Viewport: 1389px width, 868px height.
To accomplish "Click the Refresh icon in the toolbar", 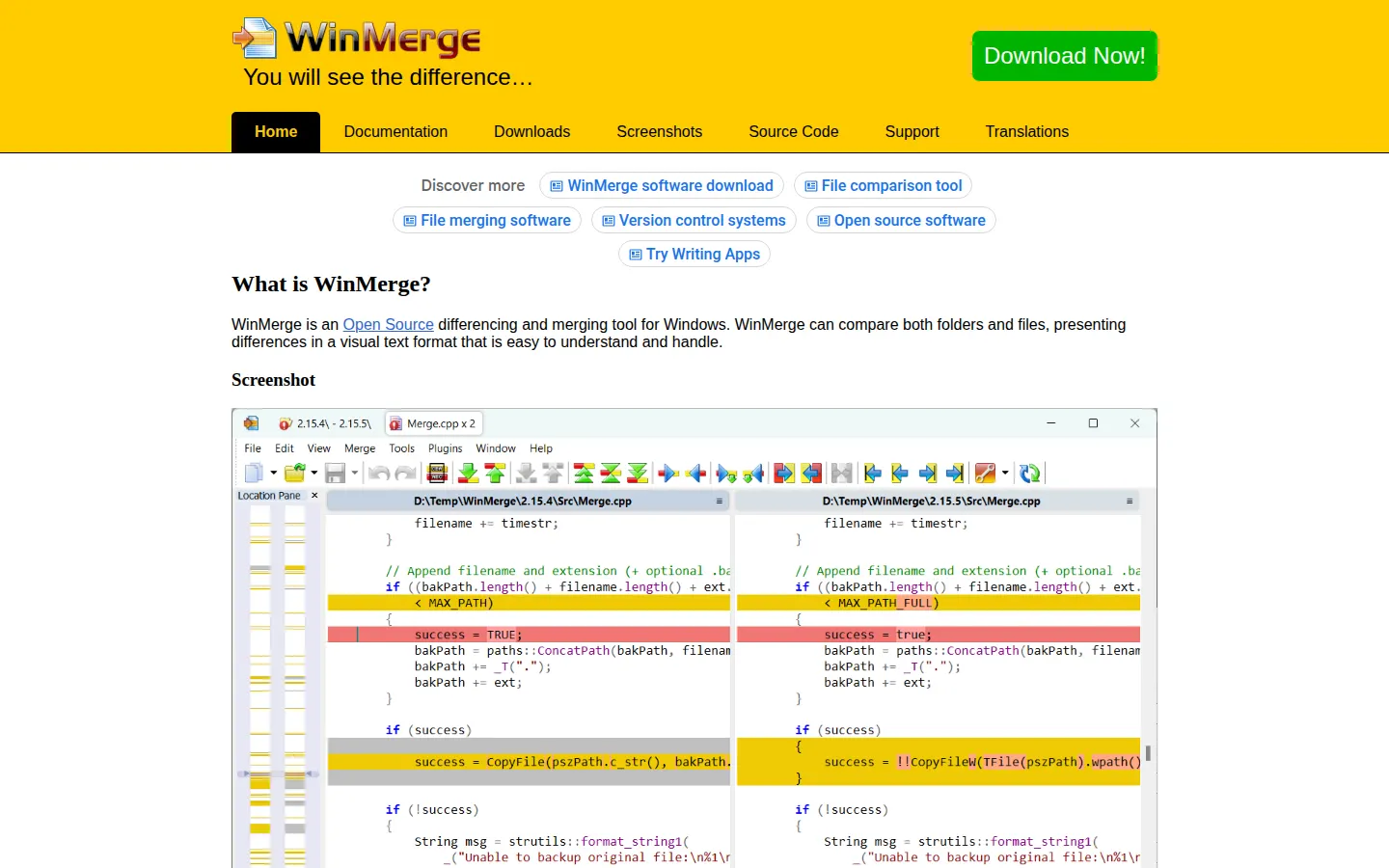I will coord(1029,473).
